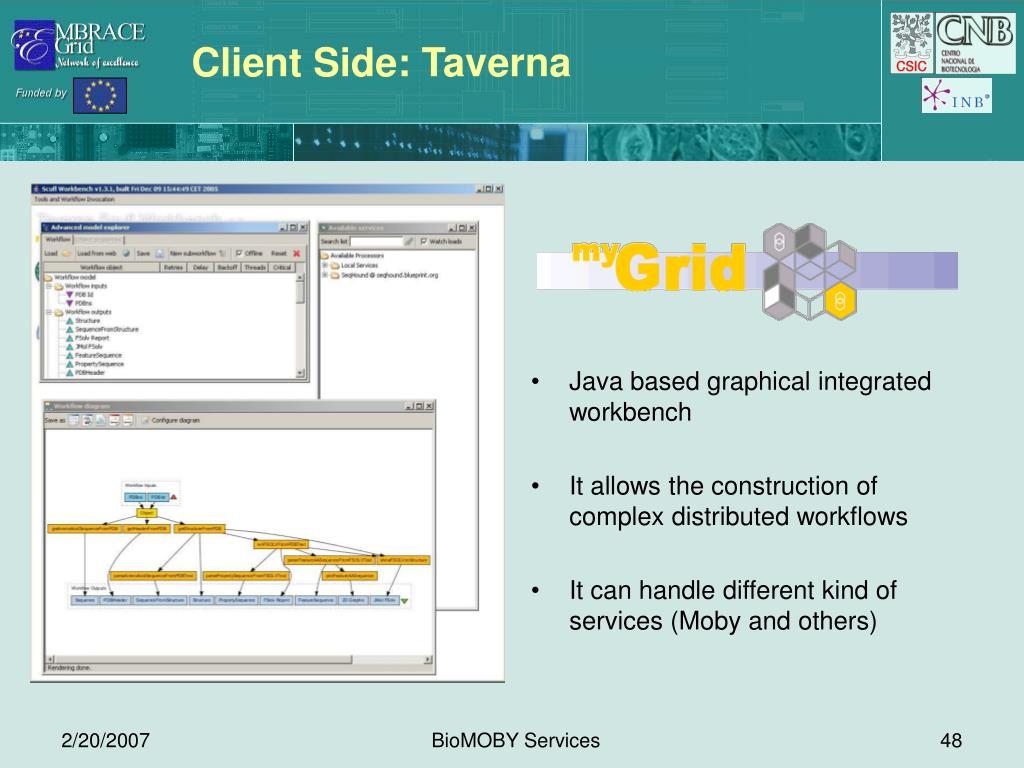Click the slide number '48'
Screen dimensions: 1024x768
click(x=951, y=741)
